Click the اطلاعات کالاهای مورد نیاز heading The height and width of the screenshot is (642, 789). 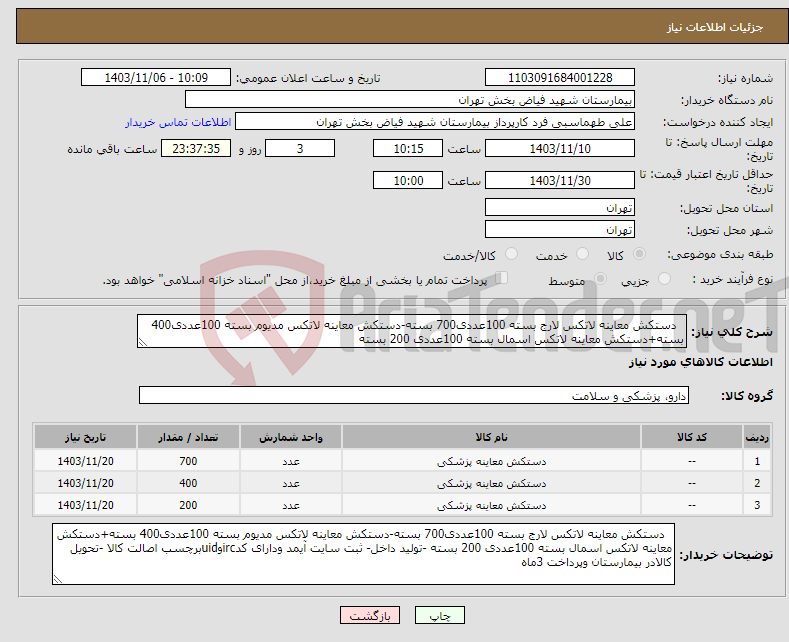pyautogui.click(x=700, y=362)
